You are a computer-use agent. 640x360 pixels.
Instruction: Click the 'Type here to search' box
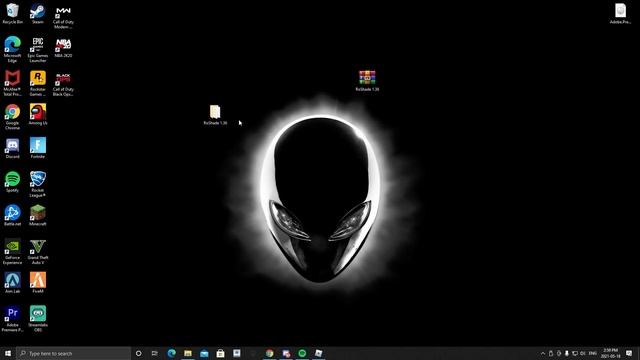click(x=73, y=353)
